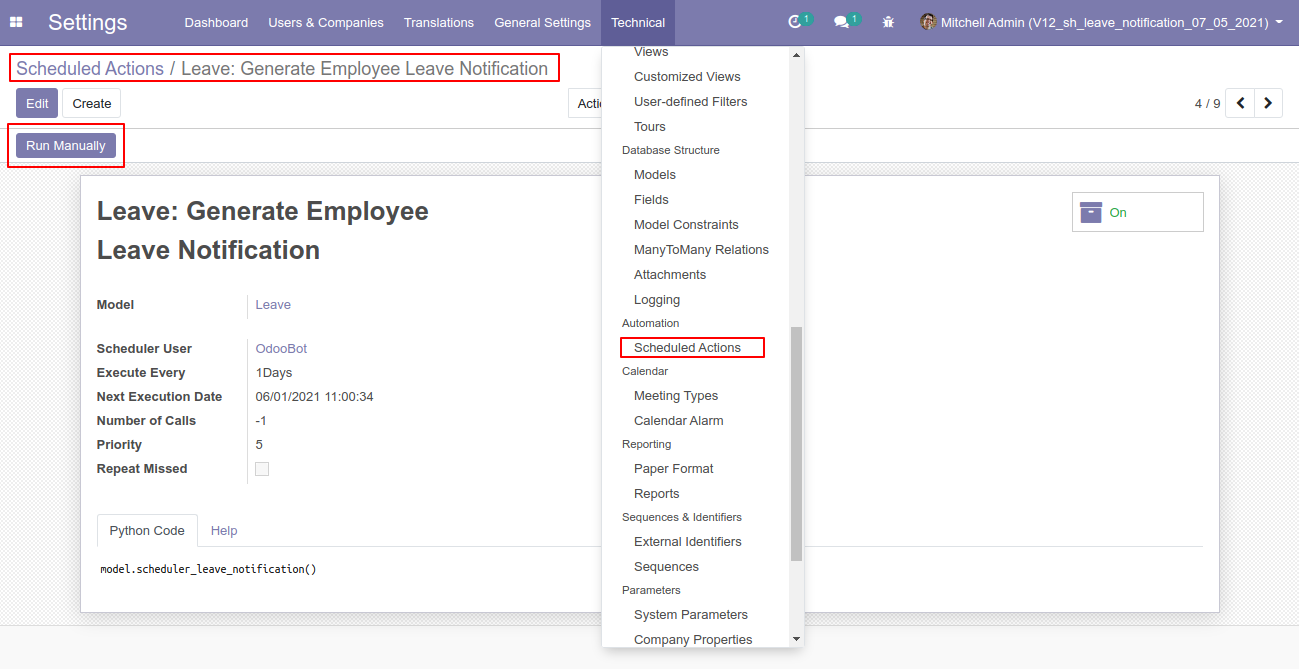
Task: Click Mitchell Admin avatar picture
Action: tap(928, 22)
